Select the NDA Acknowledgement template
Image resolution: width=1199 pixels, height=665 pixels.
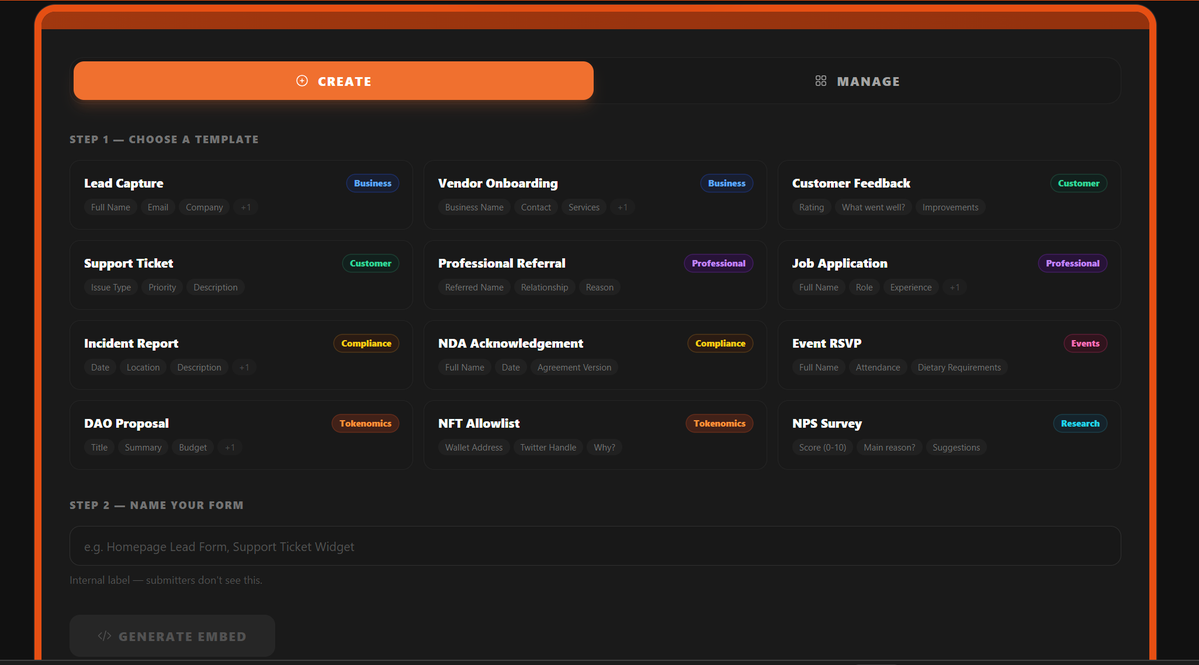(x=595, y=355)
